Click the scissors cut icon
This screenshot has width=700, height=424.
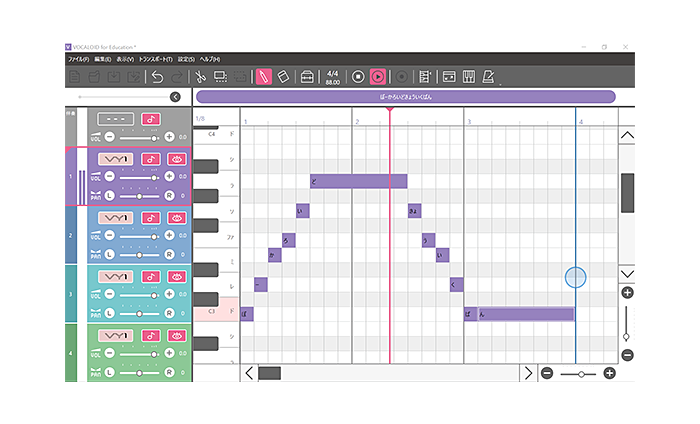coord(200,77)
